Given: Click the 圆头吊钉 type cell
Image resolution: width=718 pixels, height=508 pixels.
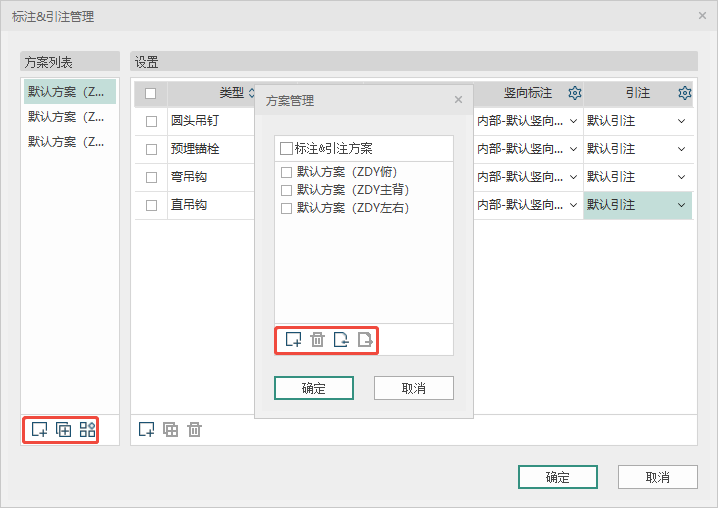Looking at the screenshot, I should pos(211,121).
